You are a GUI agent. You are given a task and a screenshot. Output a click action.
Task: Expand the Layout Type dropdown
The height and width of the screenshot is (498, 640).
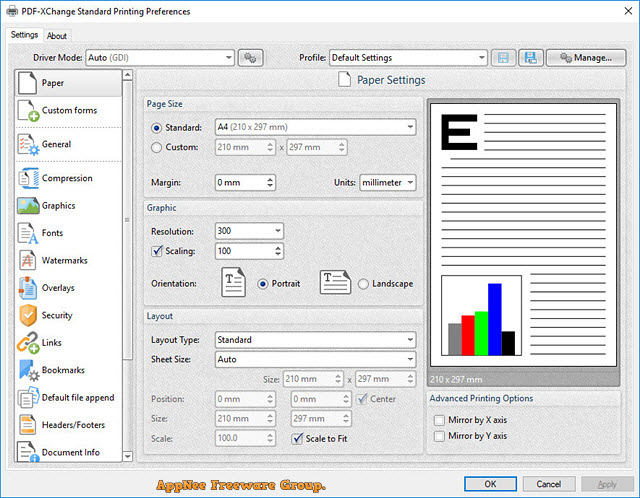click(x=316, y=340)
